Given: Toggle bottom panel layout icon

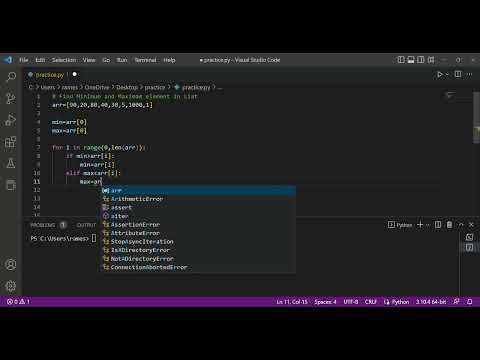Looking at the screenshot, I should (x=411, y=60).
